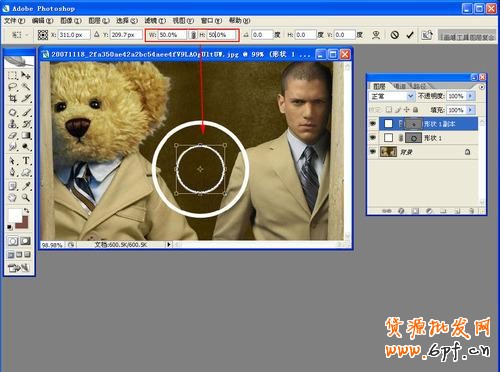Click the W width percentage field
Screen dimensions: 500x372
pos(172,35)
